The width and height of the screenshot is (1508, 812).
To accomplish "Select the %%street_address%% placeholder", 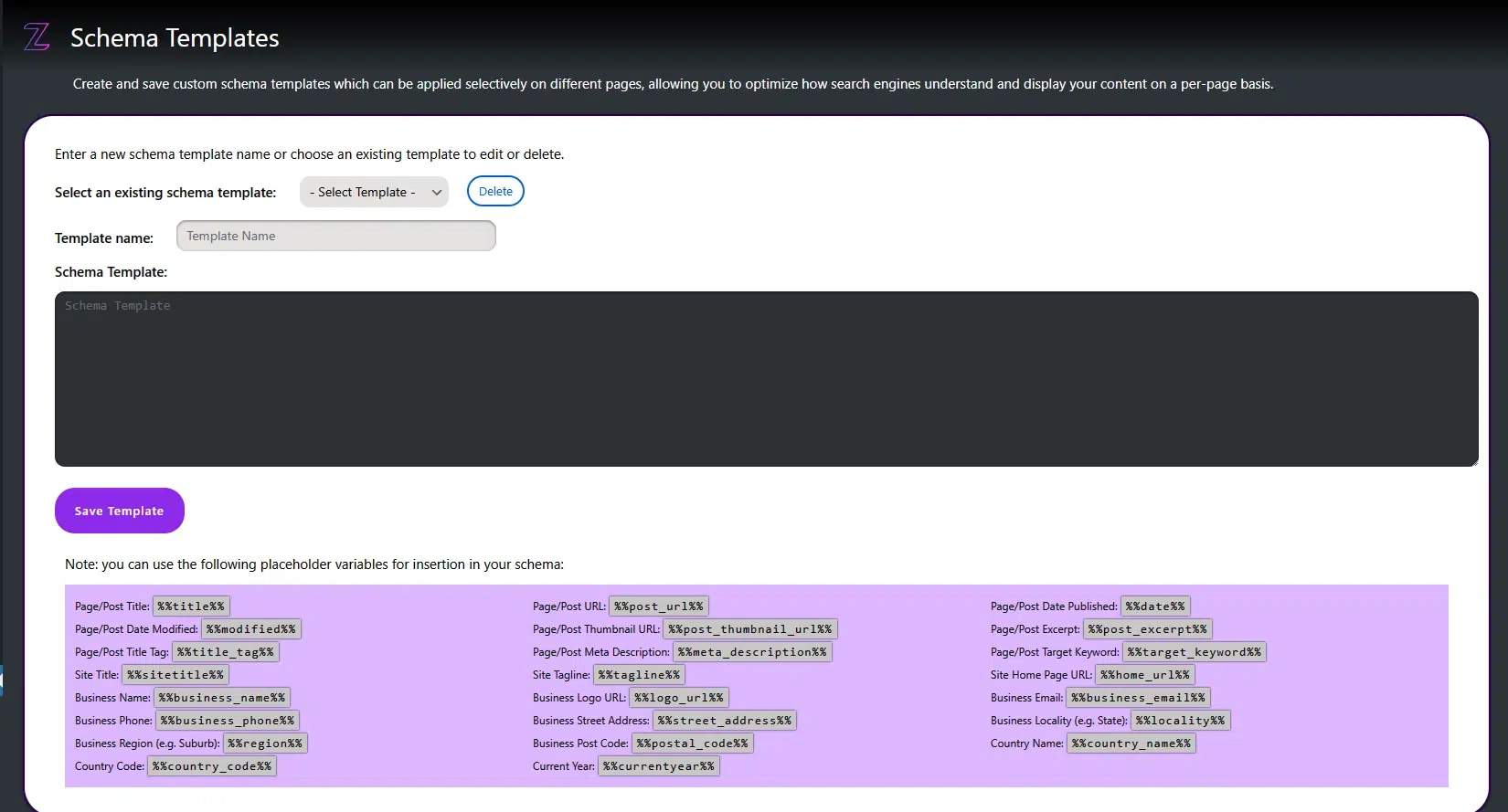I will coord(725,721).
